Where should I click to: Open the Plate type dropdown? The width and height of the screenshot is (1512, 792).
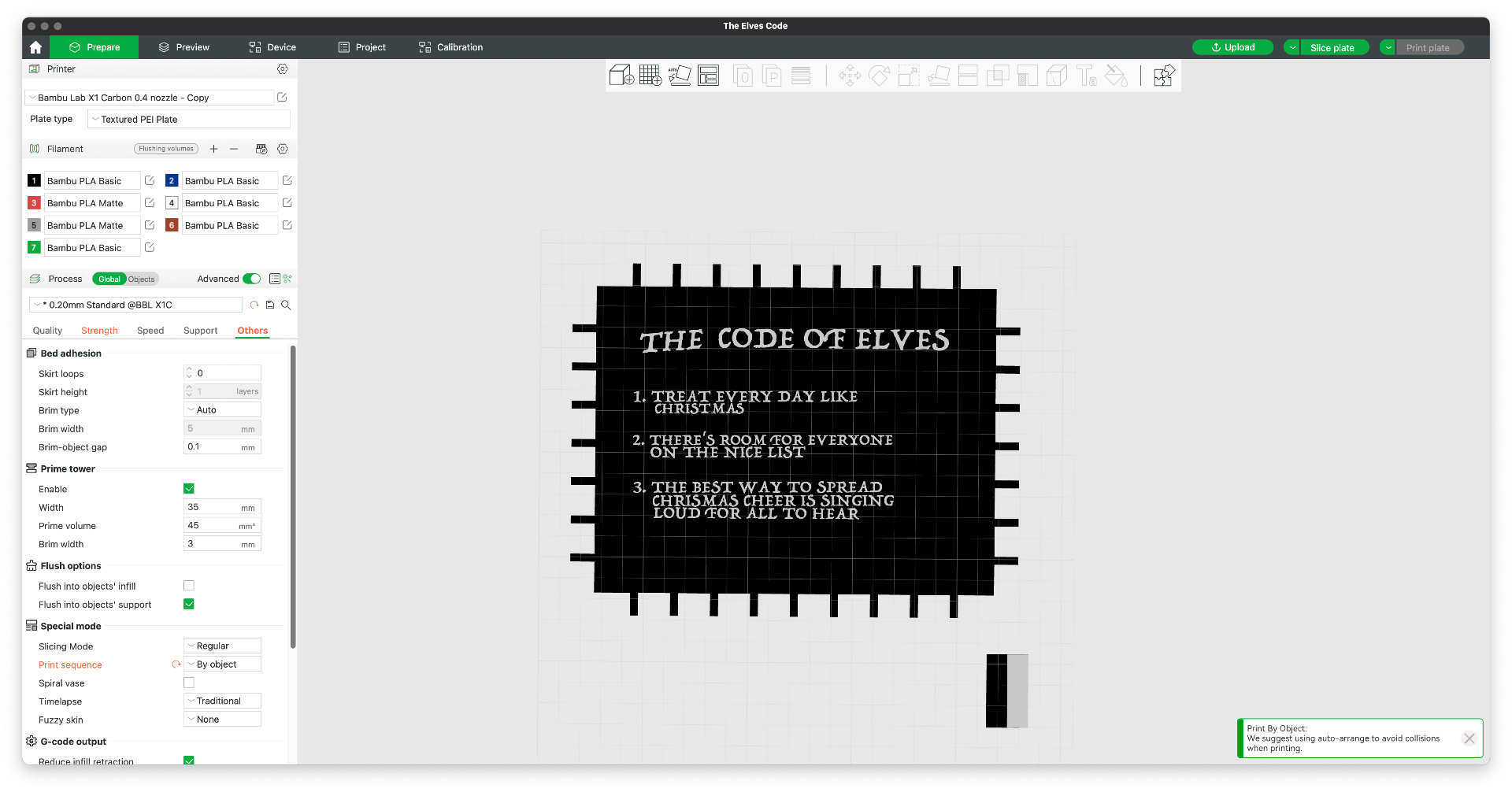click(189, 120)
